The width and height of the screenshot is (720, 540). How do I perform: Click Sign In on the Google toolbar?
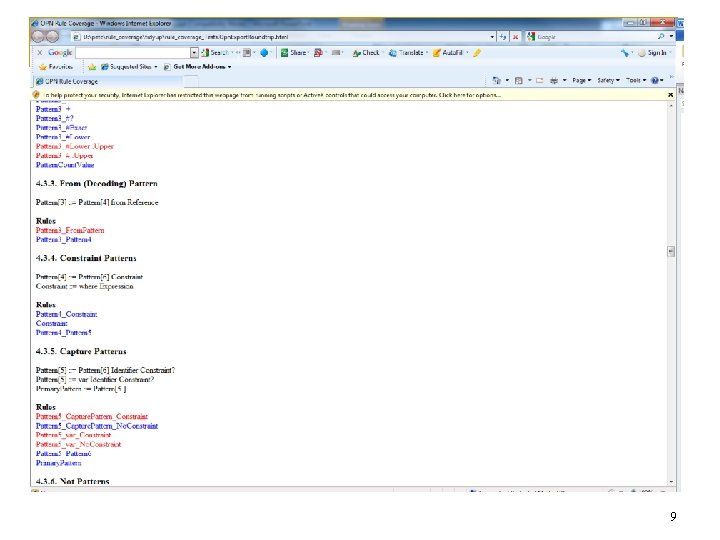point(652,53)
